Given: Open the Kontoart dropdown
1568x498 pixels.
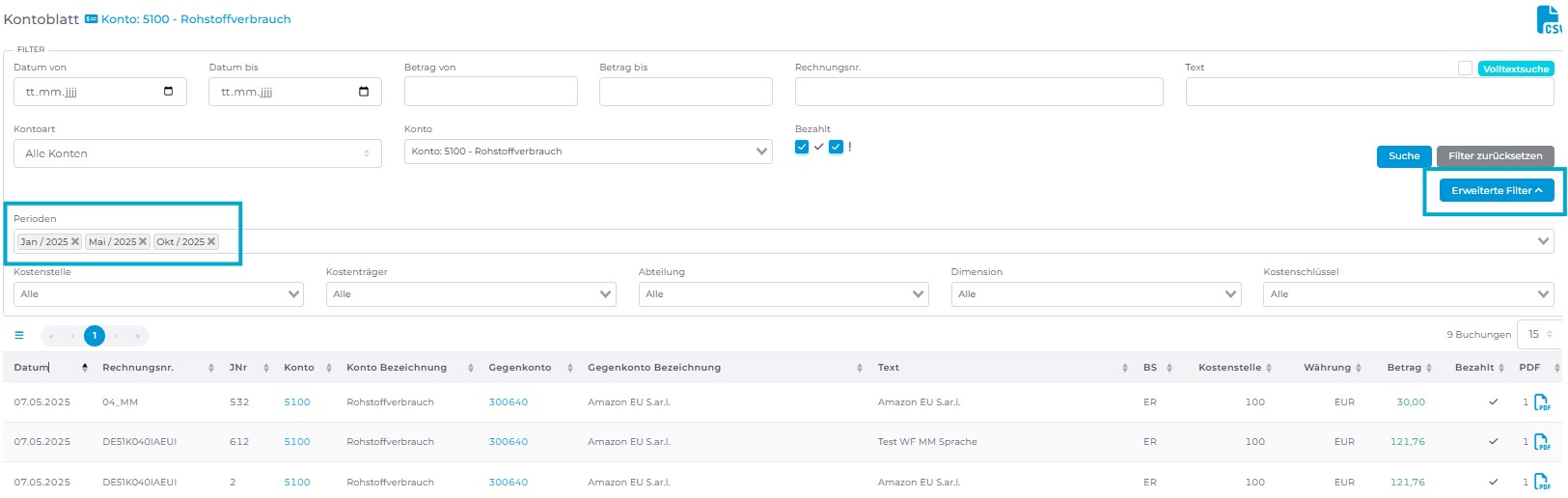Looking at the screenshot, I should (x=197, y=153).
